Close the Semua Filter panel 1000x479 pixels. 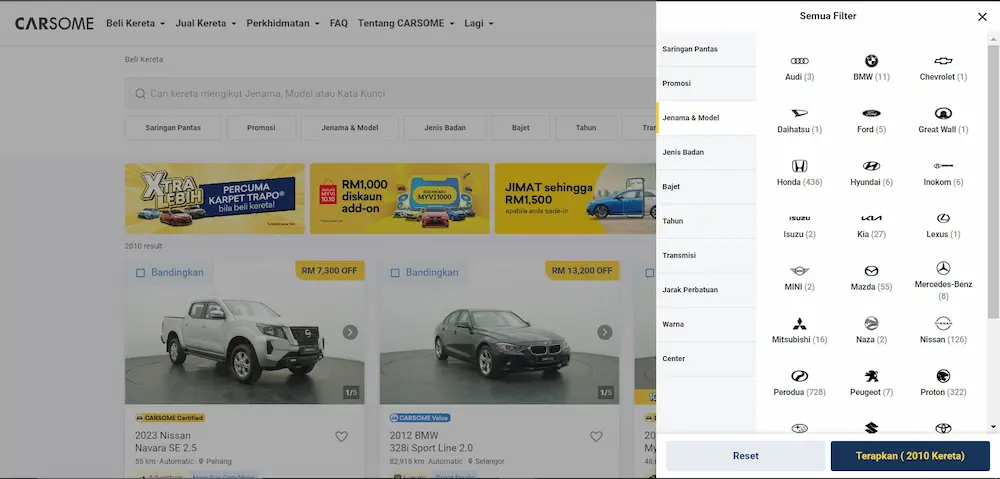click(982, 17)
